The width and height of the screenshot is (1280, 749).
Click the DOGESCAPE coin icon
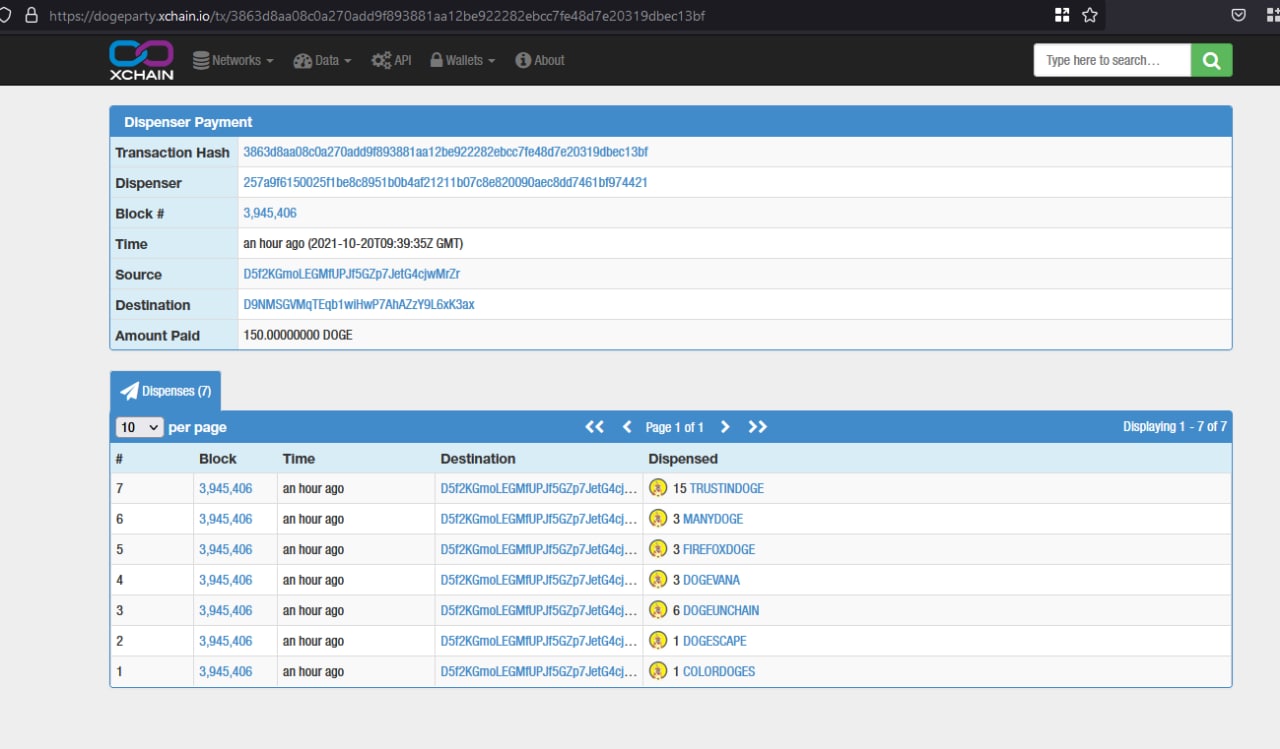coord(658,640)
